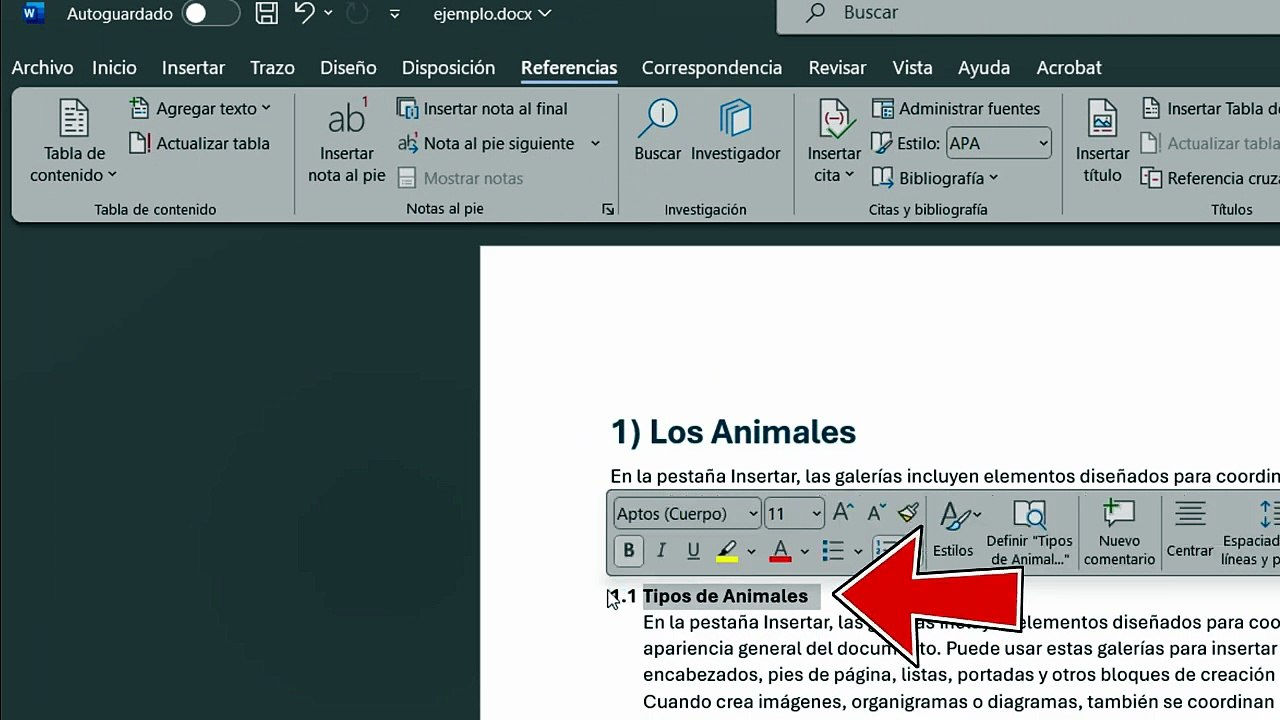Click Centrar alignment button

click(x=1190, y=529)
